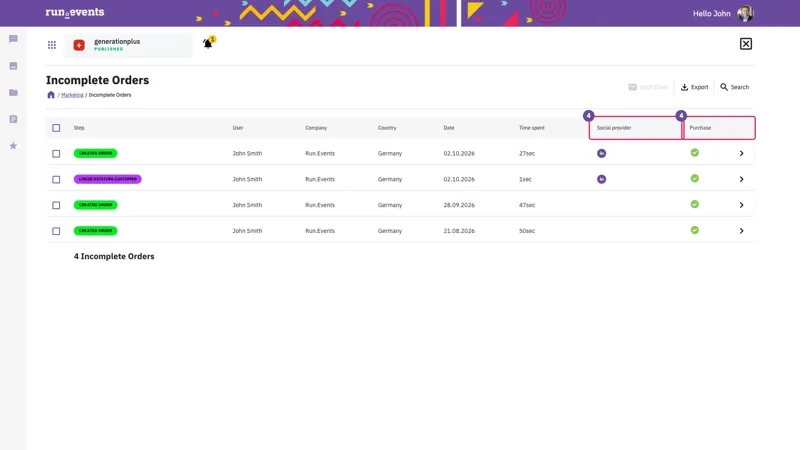Click the Send Email envelope icon

pyautogui.click(x=632, y=87)
